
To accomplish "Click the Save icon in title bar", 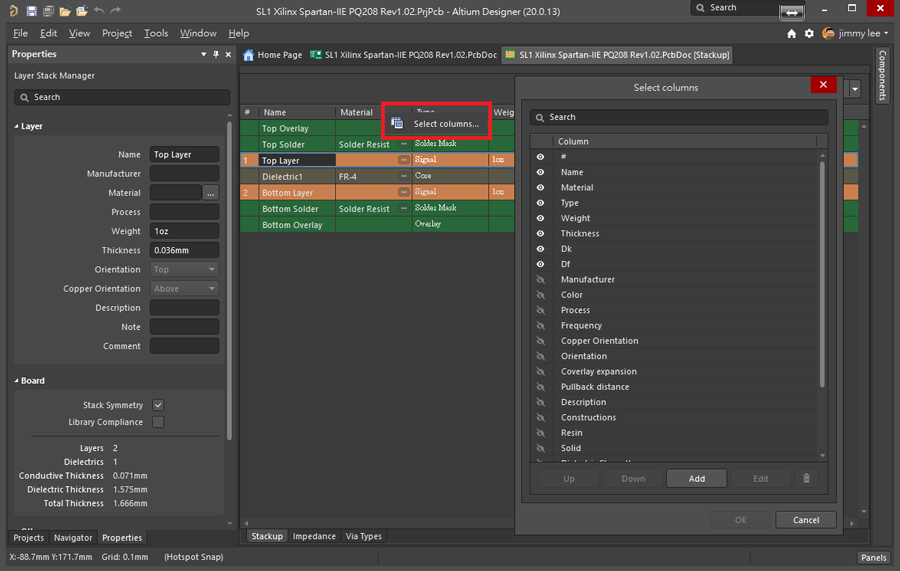I will point(32,11).
